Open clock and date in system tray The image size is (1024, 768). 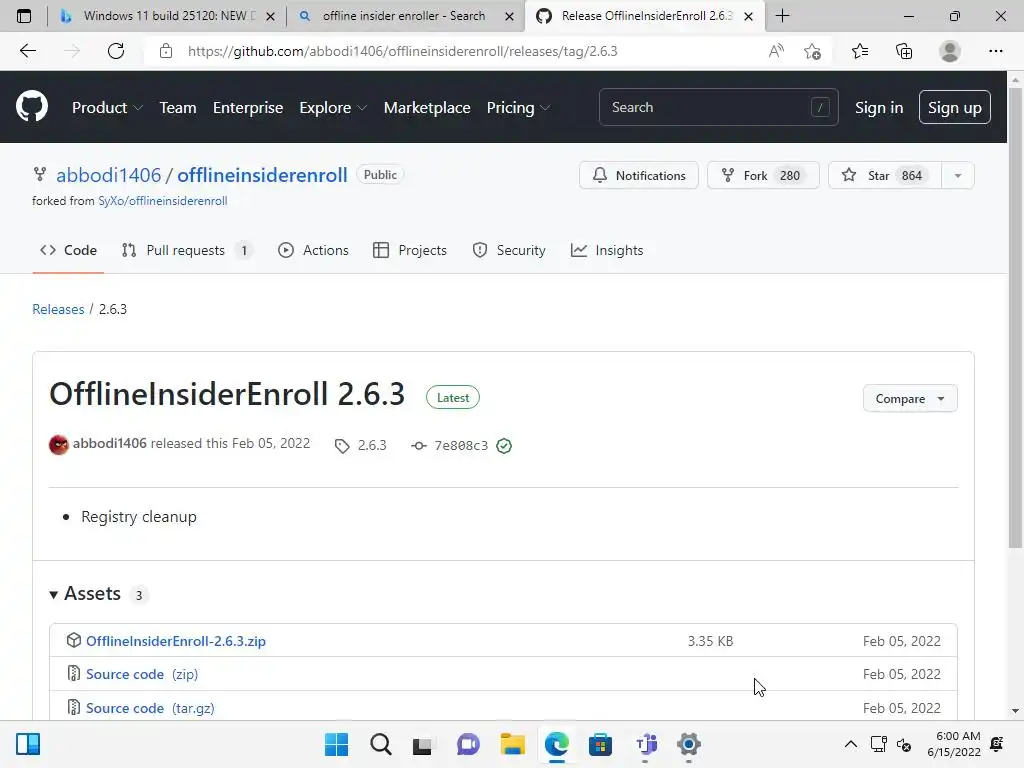(953, 744)
